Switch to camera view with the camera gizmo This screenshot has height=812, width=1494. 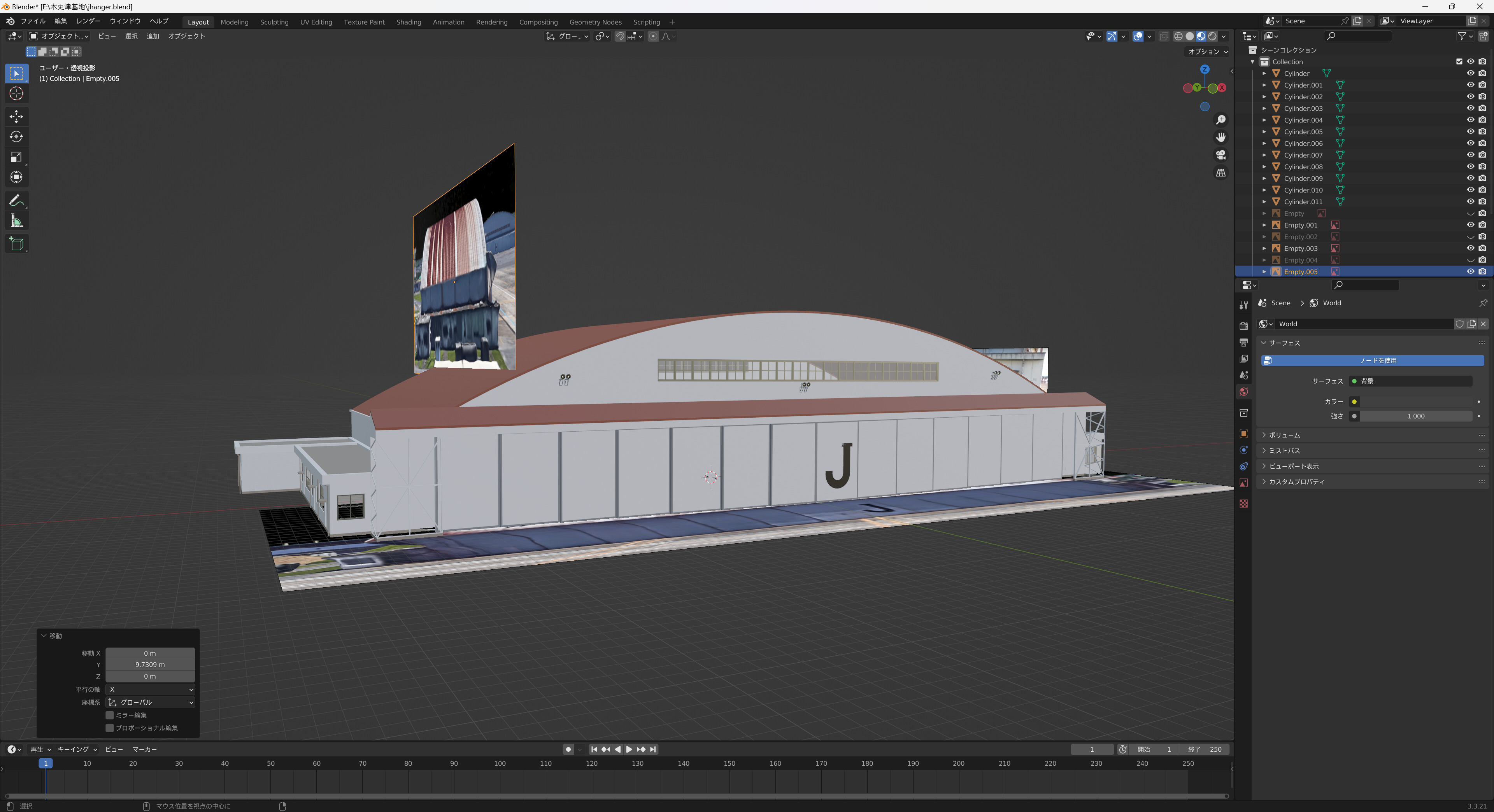(x=1221, y=155)
